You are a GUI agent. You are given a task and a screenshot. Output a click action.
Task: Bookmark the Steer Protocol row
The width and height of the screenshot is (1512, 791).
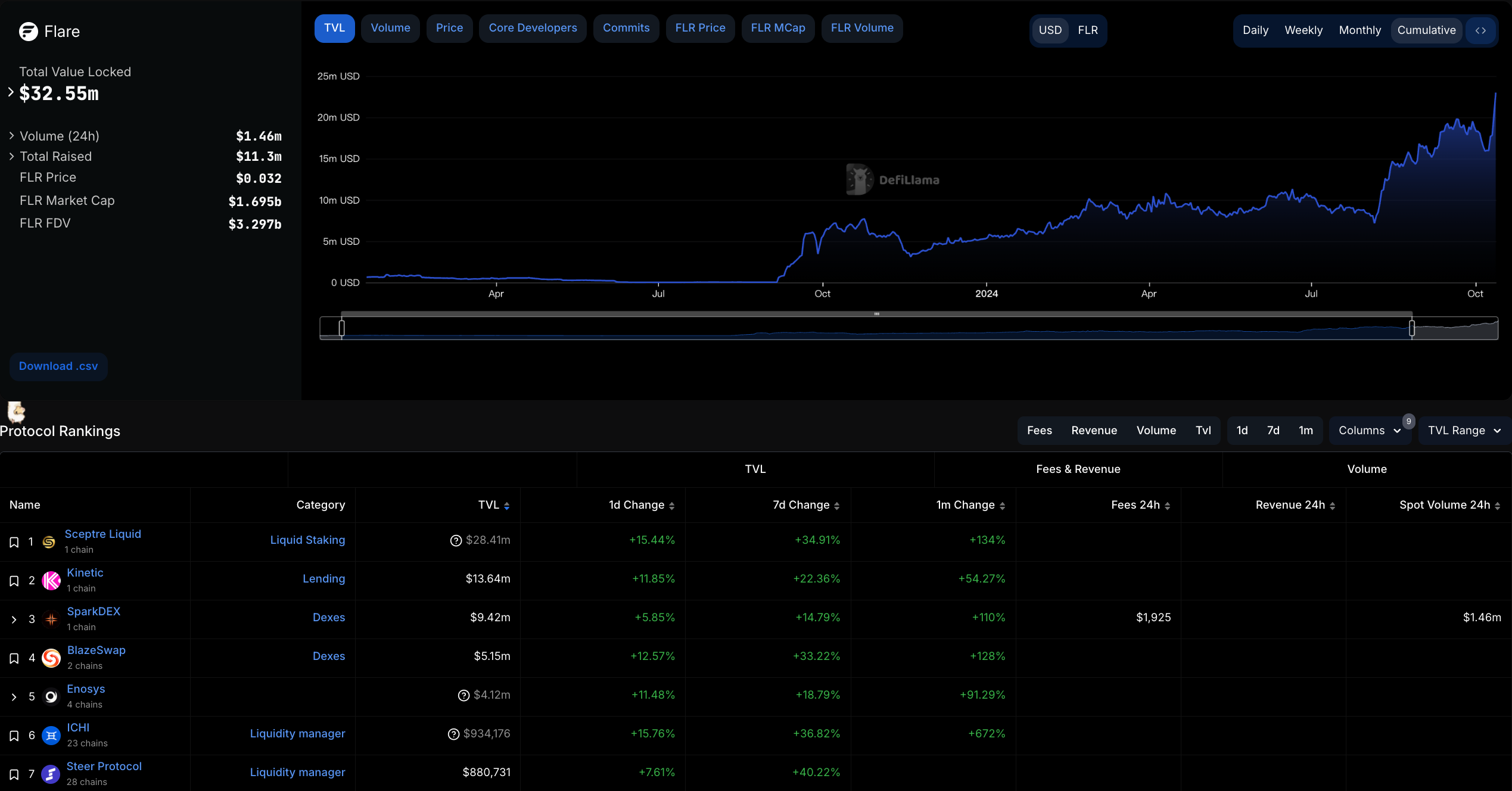(14, 774)
